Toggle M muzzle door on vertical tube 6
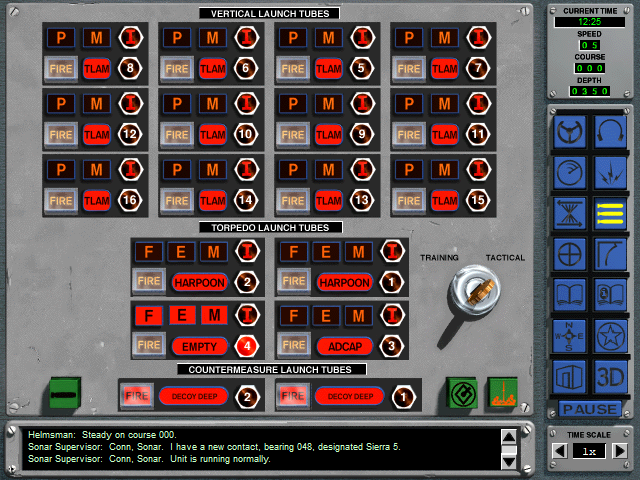This screenshot has height=480, width=640. (212, 38)
